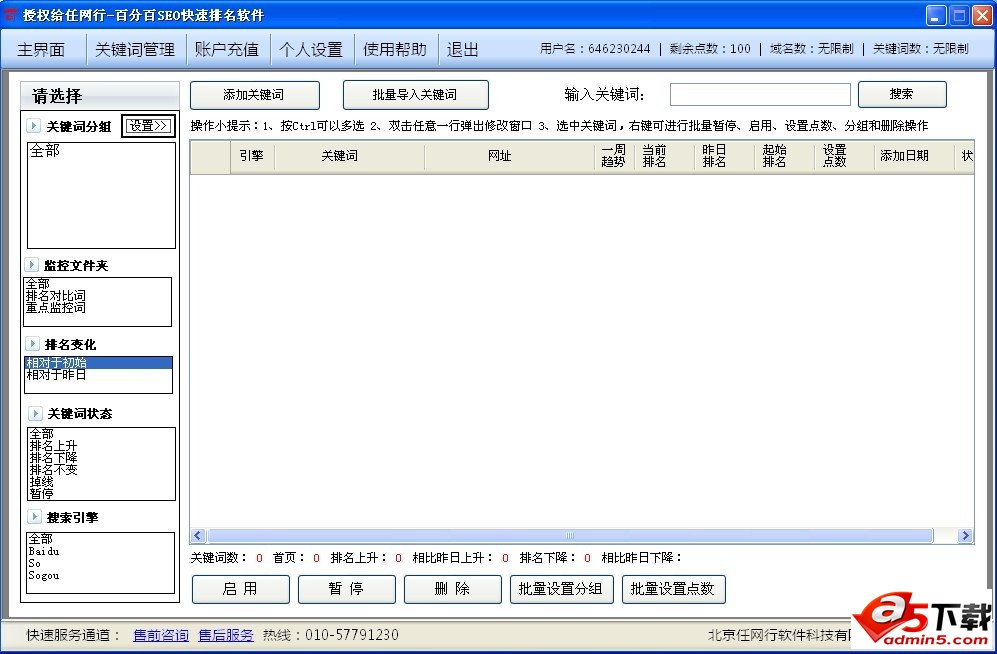Open keyword group 设置>>

(x=148, y=126)
